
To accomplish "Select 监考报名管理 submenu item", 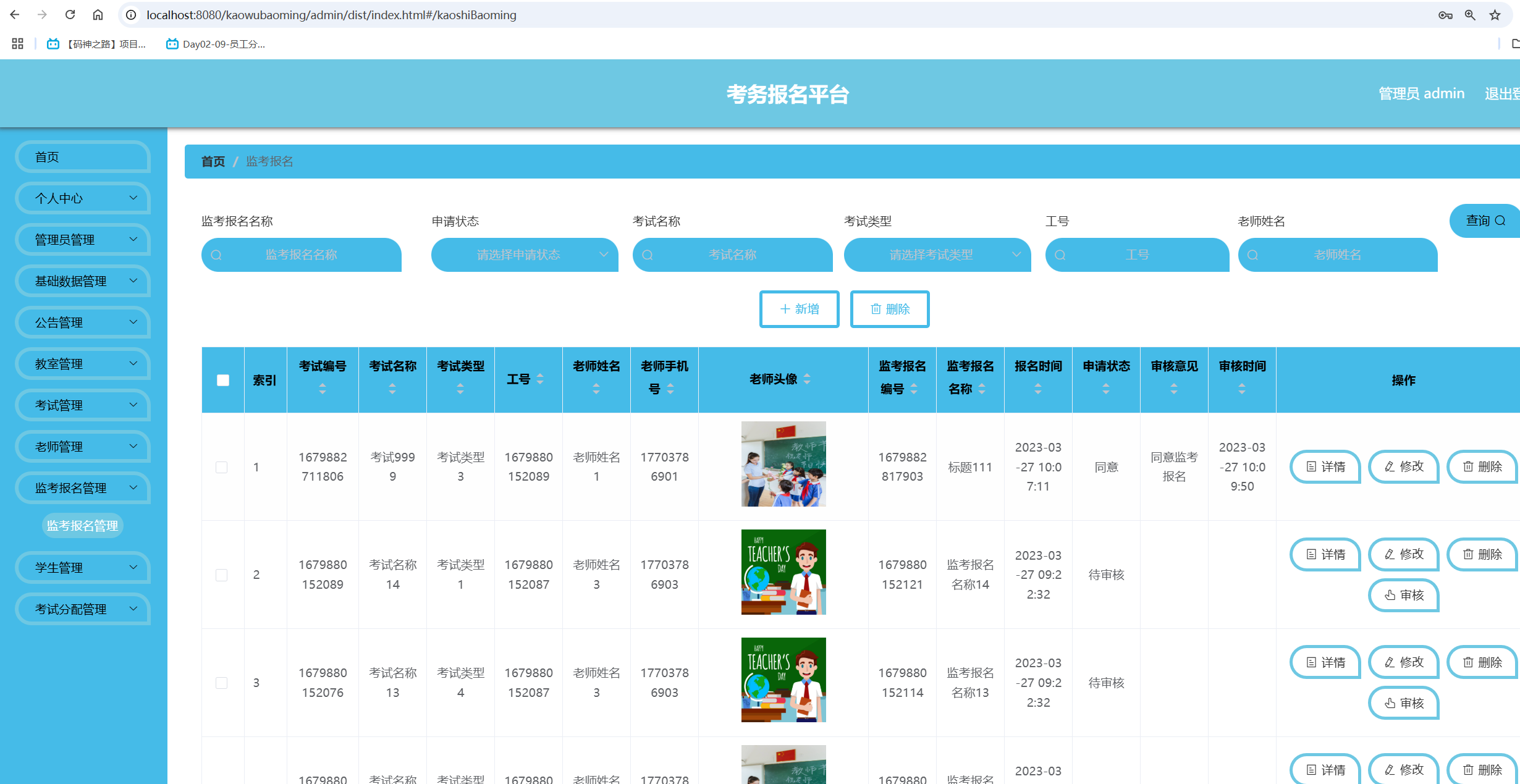I will [x=83, y=526].
